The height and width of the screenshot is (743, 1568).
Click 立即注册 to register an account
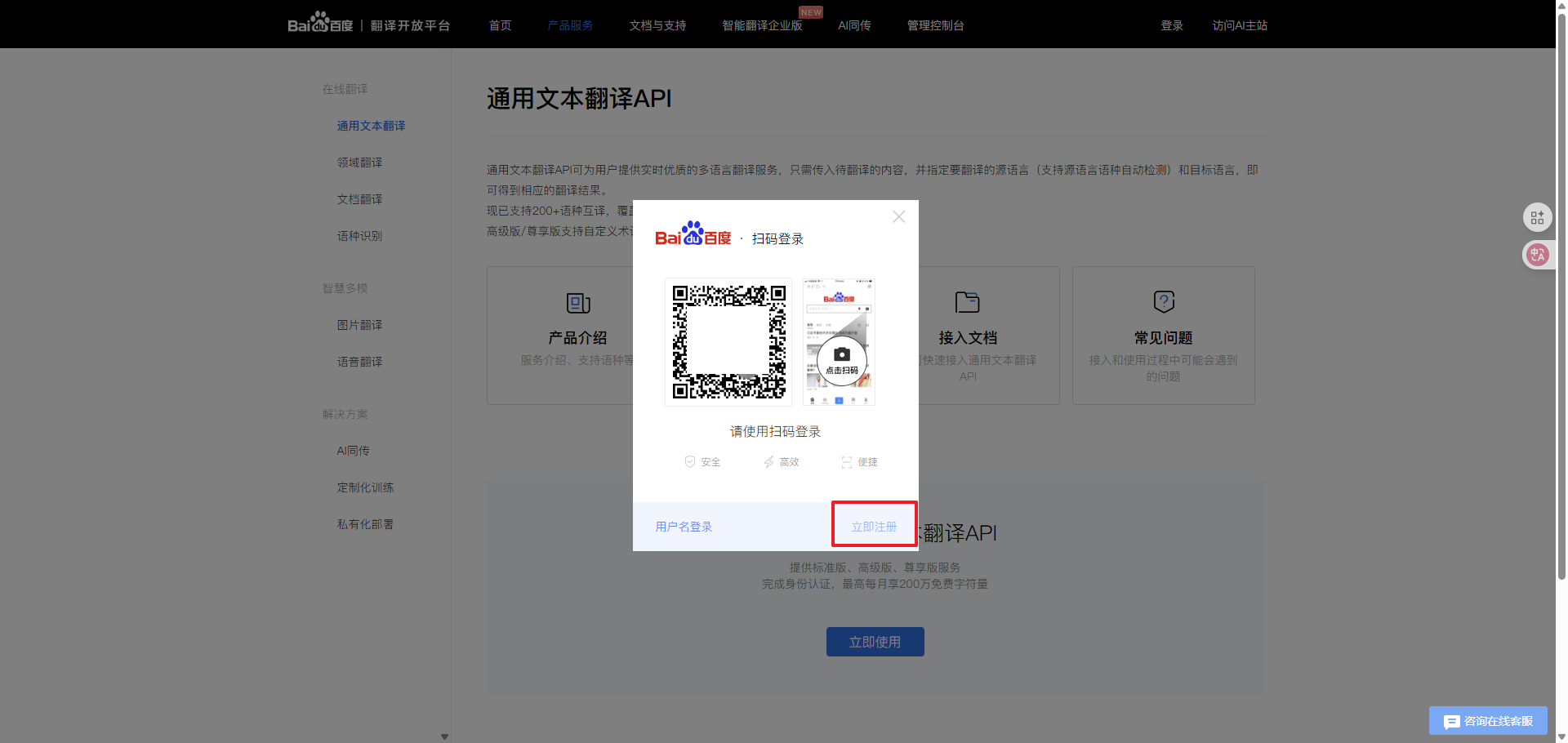[874, 527]
